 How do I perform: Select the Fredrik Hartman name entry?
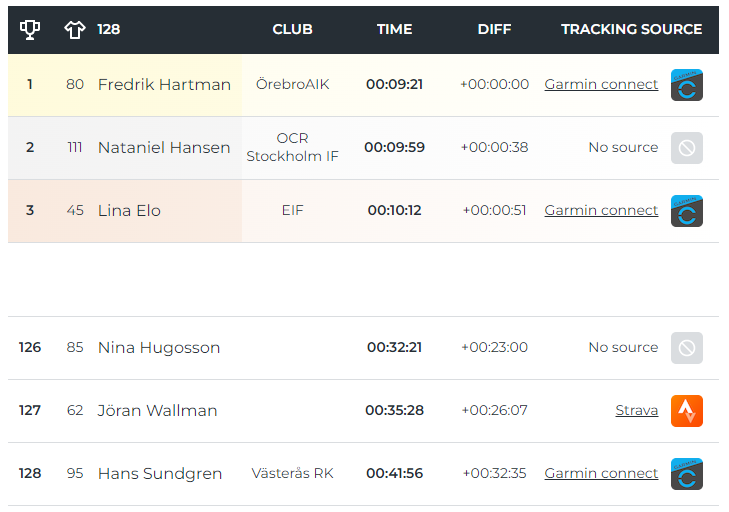click(164, 84)
